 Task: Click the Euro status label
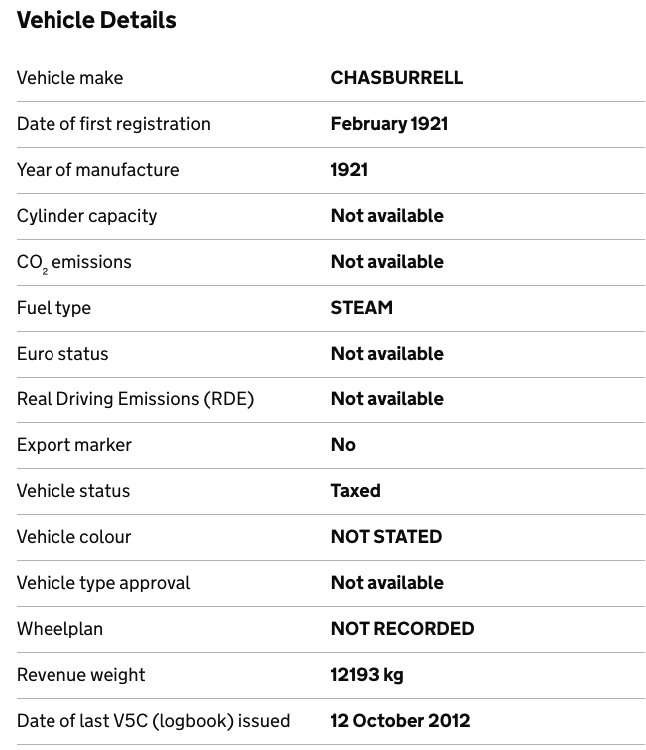click(x=63, y=354)
